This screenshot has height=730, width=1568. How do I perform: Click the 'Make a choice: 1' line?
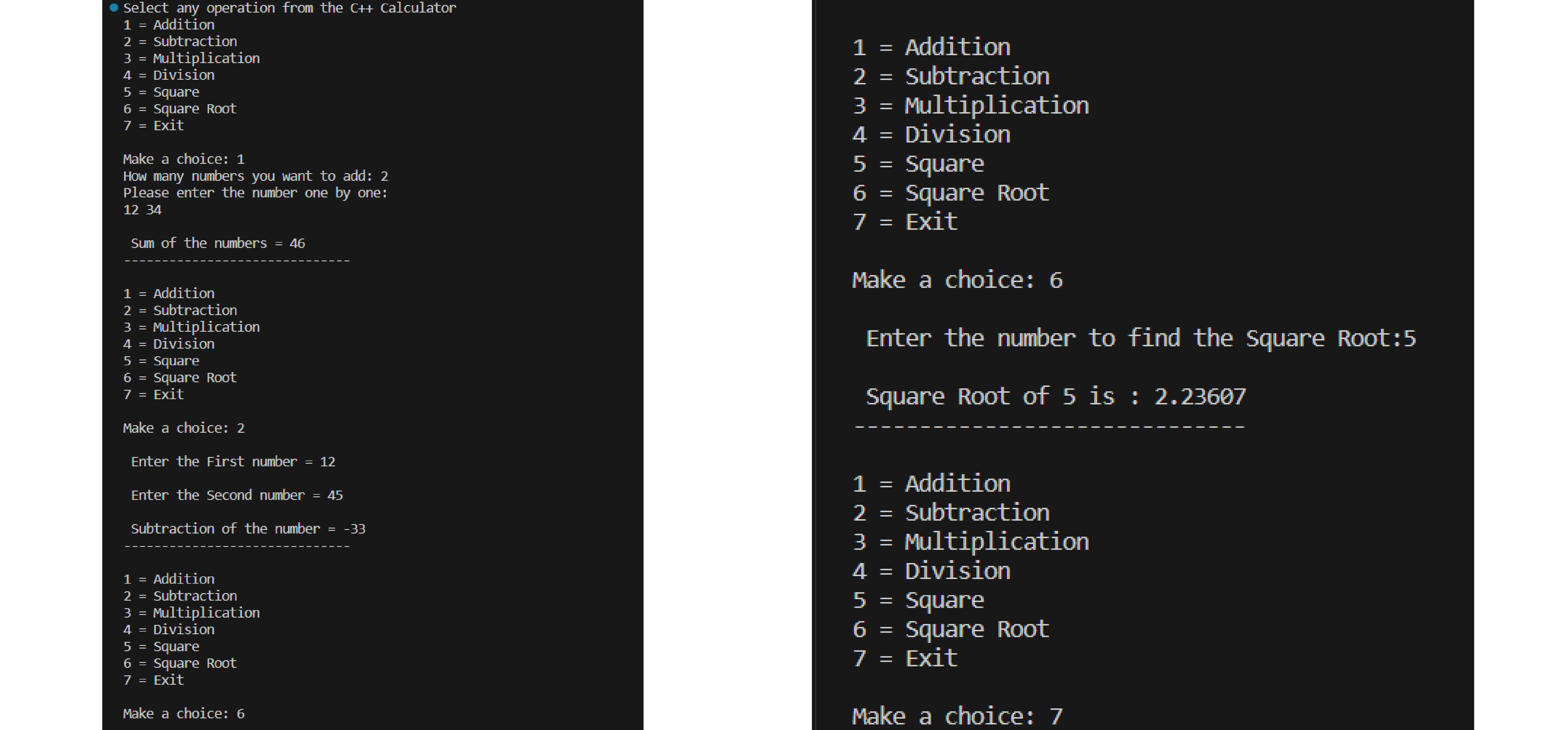[183, 159]
